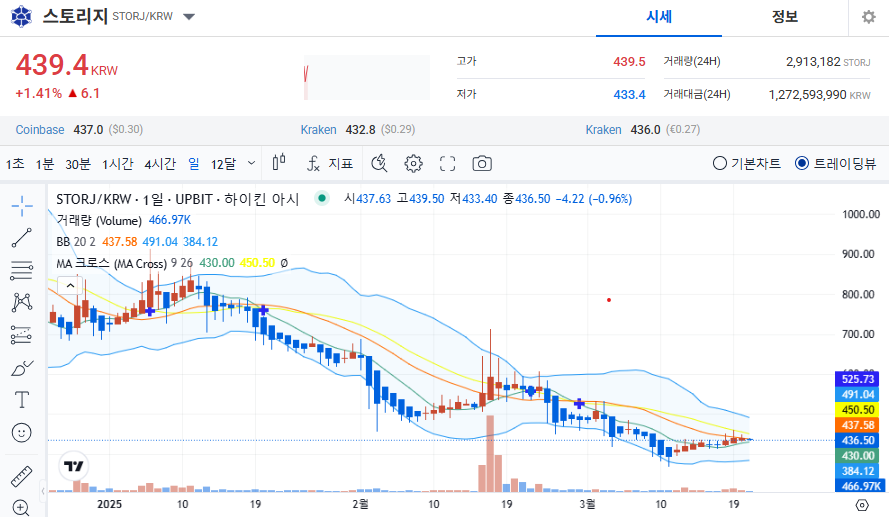Select the 12달 timeframe
Image resolution: width=889 pixels, height=517 pixels.
tap(223, 164)
